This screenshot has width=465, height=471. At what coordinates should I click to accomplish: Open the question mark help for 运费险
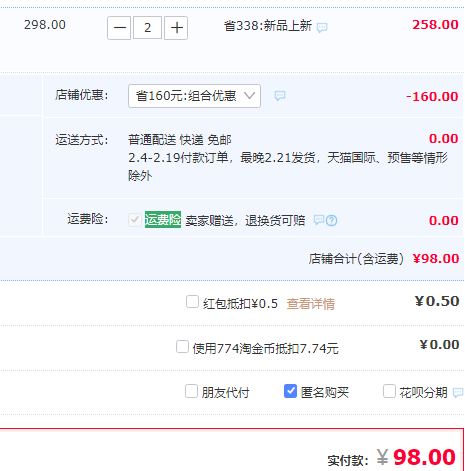tap(331, 220)
